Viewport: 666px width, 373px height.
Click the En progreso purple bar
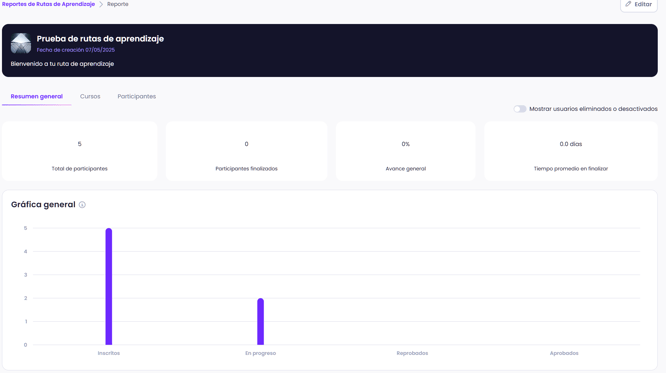tap(260, 321)
